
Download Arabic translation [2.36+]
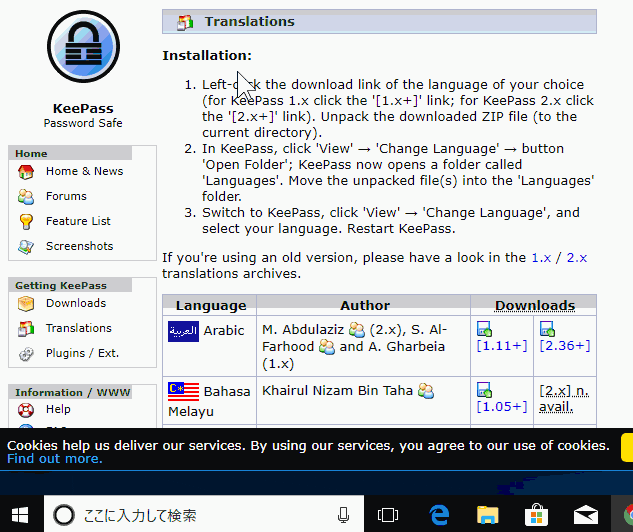point(565,346)
